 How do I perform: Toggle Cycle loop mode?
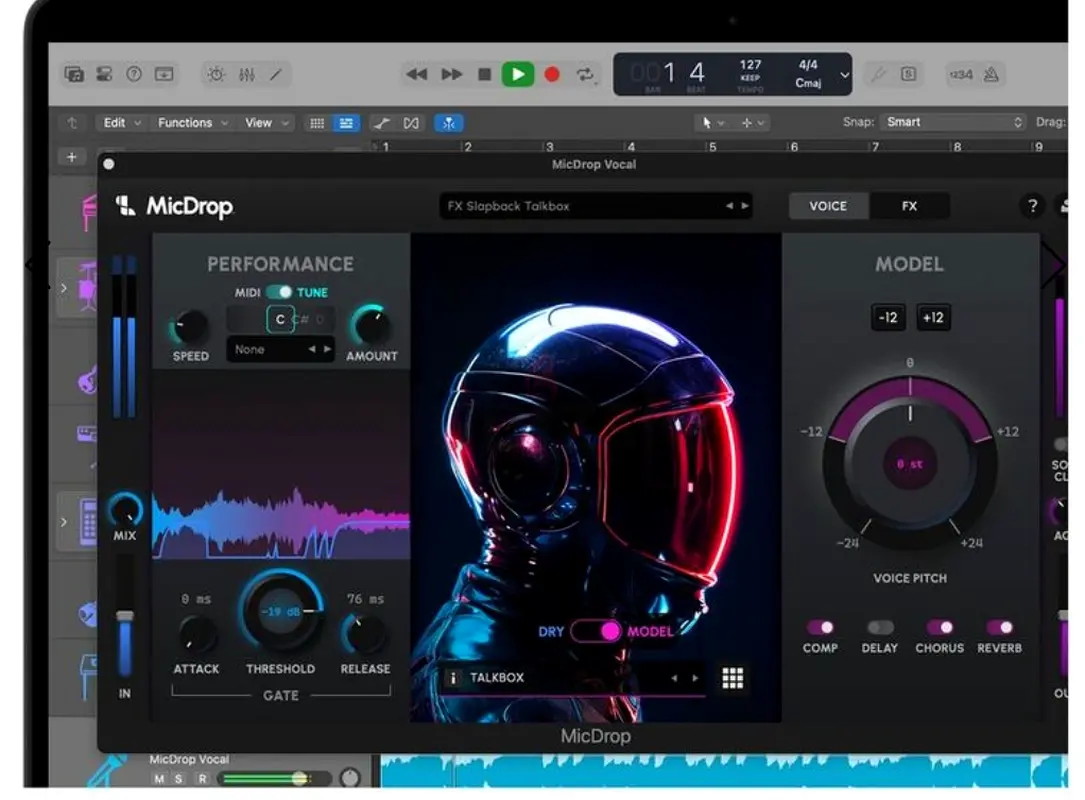click(x=585, y=74)
